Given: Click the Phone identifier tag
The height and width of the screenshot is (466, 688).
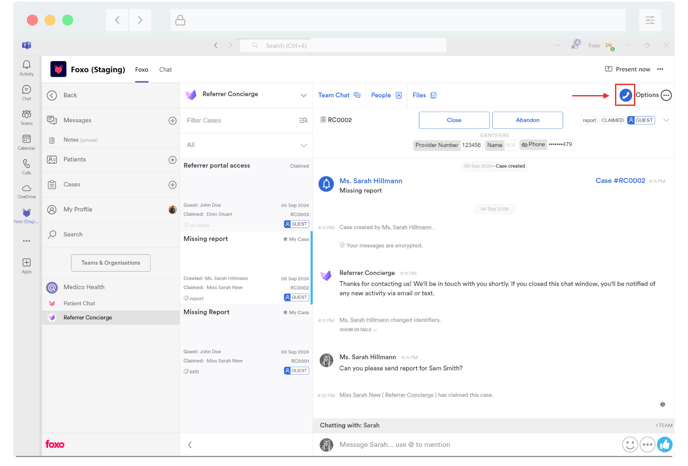Looking at the screenshot, I should pos(547,144).
